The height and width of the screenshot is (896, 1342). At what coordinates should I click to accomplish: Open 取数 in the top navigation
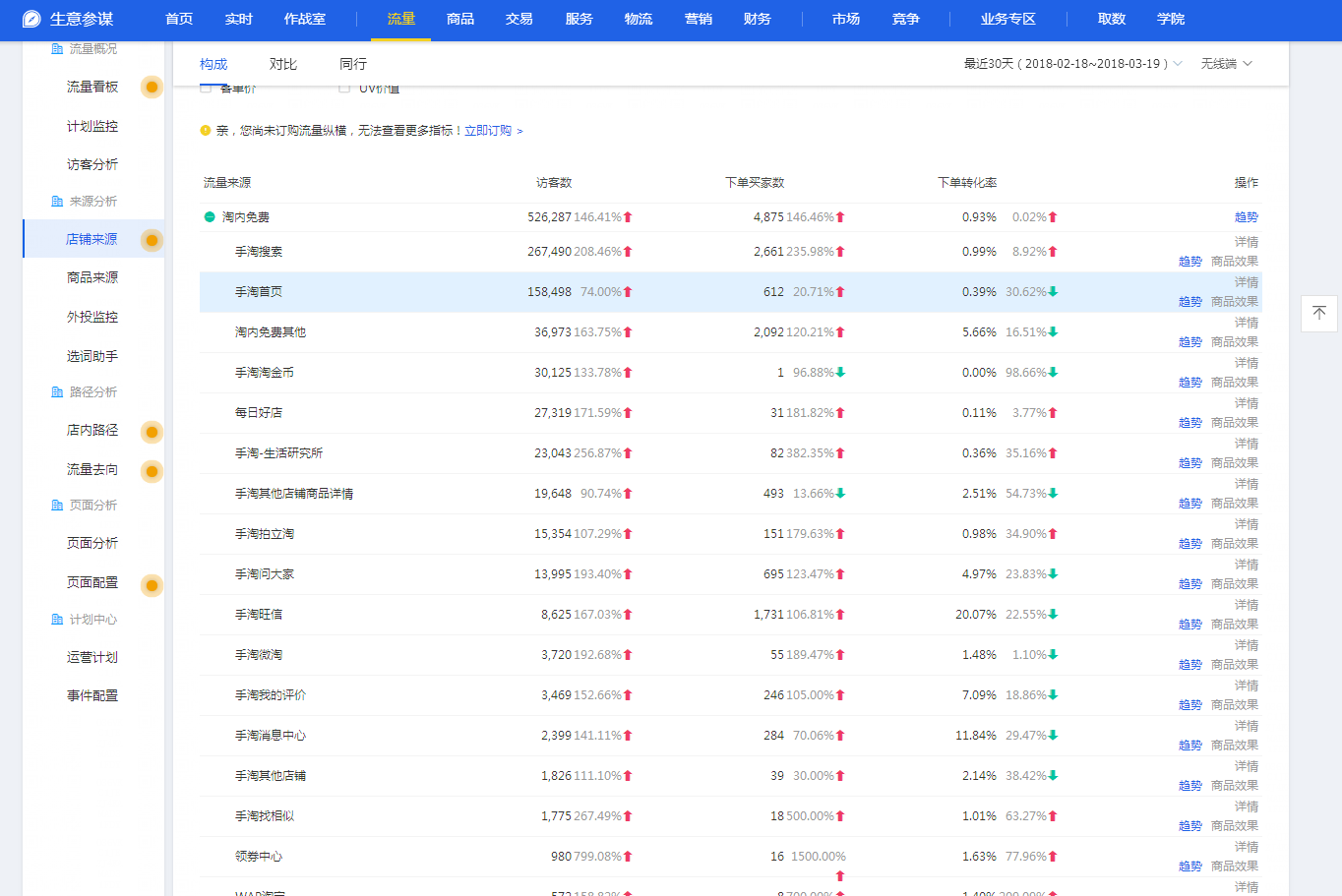click(x=1112, y=19)
